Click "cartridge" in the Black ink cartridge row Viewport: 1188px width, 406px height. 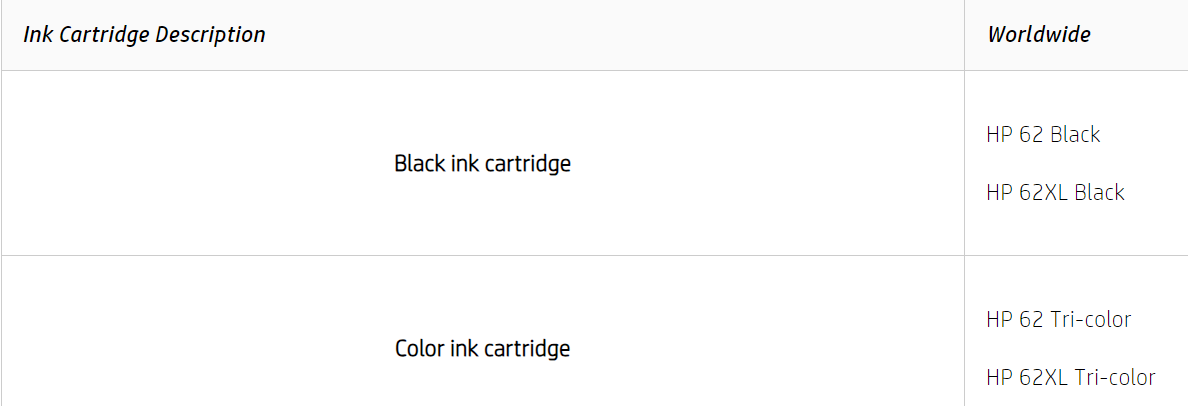(527, 163)
